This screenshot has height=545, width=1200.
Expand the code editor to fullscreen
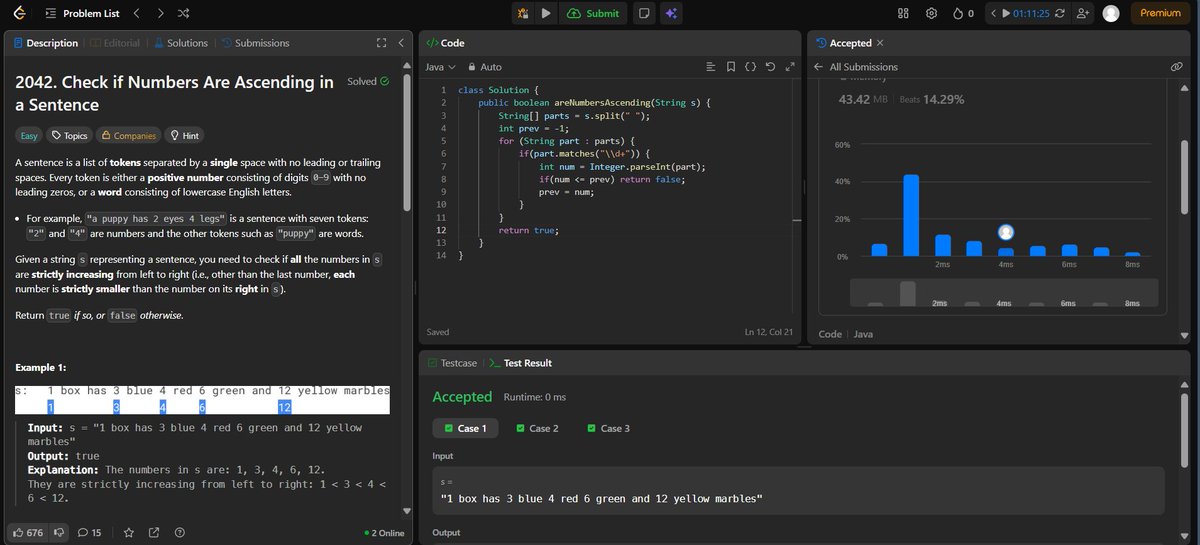(789, 67)
